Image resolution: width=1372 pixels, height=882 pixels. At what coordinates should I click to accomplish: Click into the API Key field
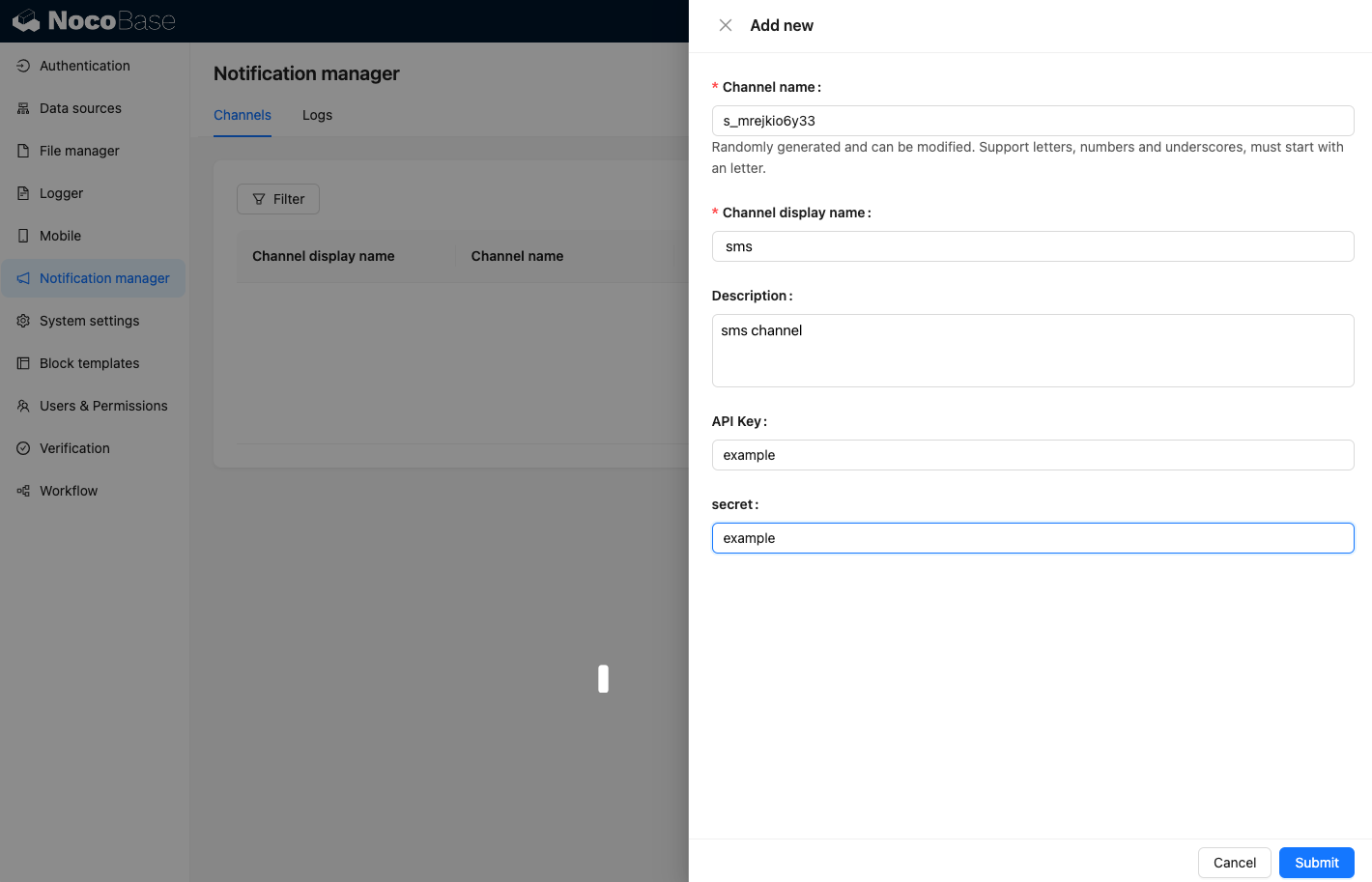tap(1032, 455)
